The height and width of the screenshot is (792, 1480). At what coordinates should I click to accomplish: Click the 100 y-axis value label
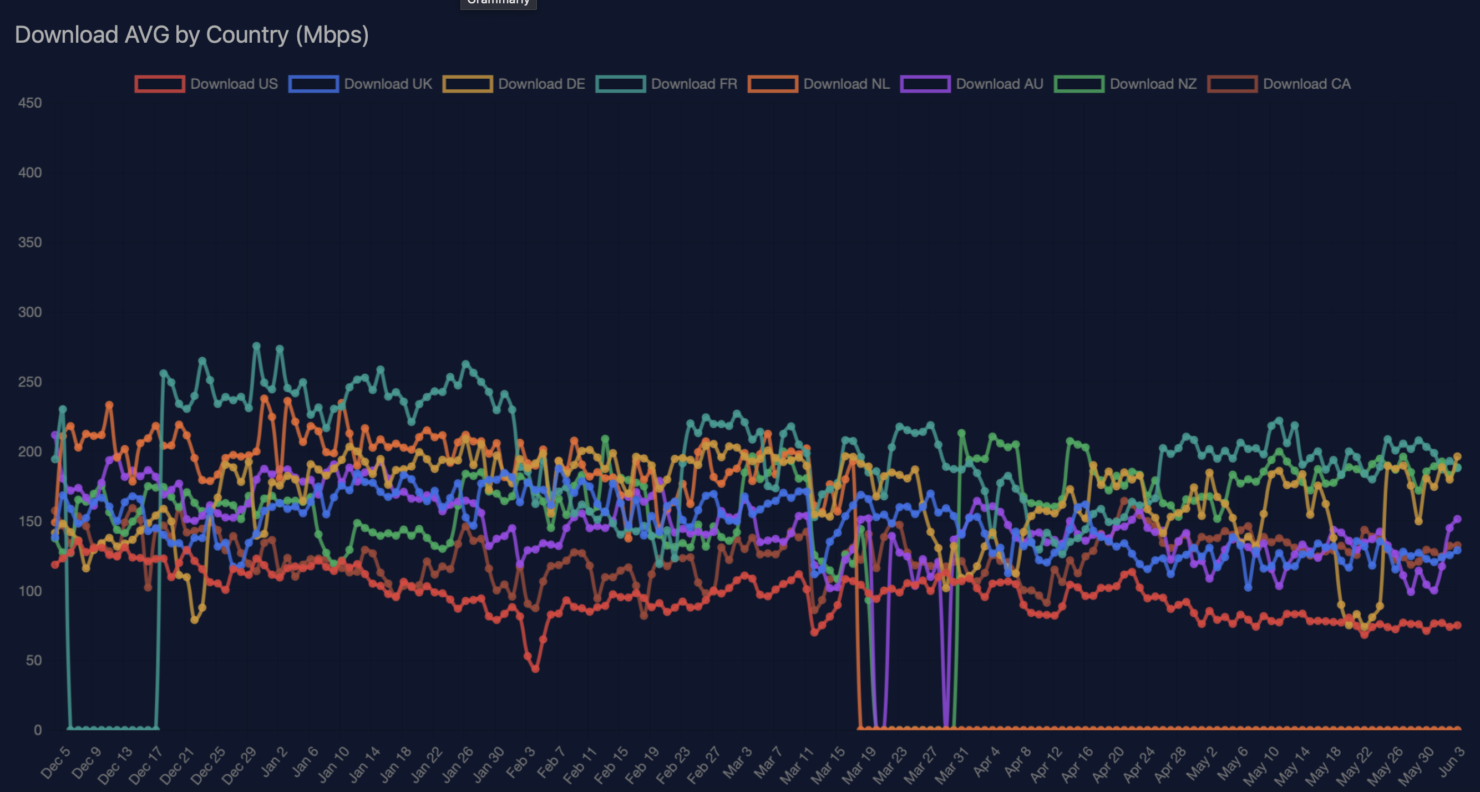[x=30, y=591]
